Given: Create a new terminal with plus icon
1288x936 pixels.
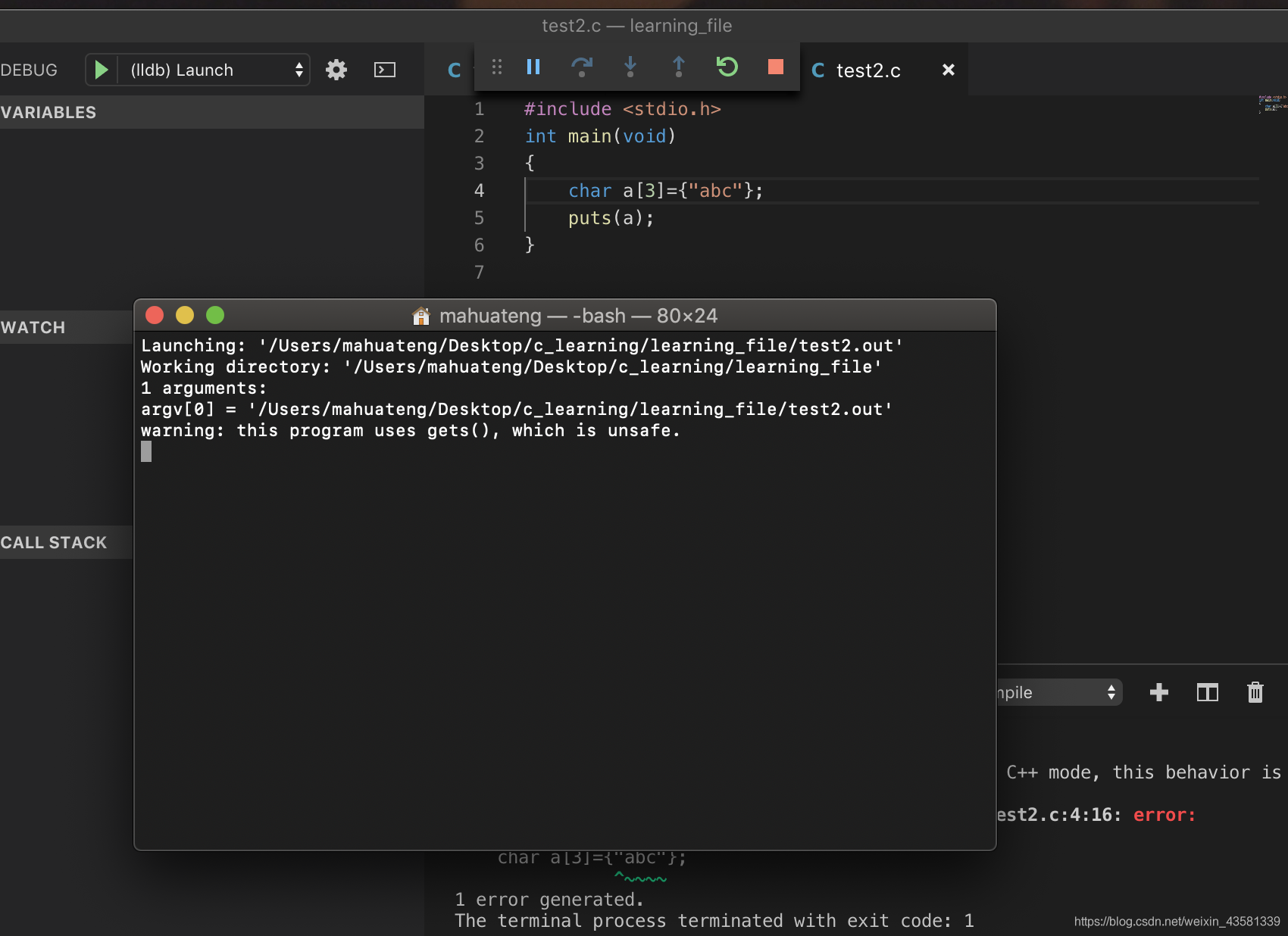Looking at the screenshot, I should coord(1159,692).
